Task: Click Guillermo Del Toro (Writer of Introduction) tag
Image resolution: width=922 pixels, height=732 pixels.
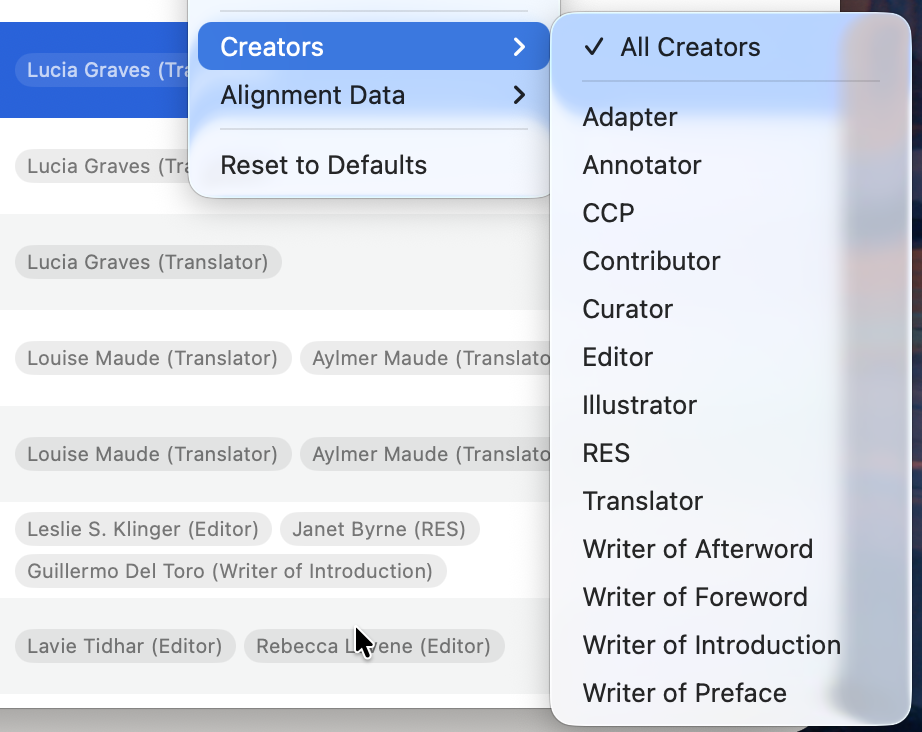Action: click(x=230, y=571)
